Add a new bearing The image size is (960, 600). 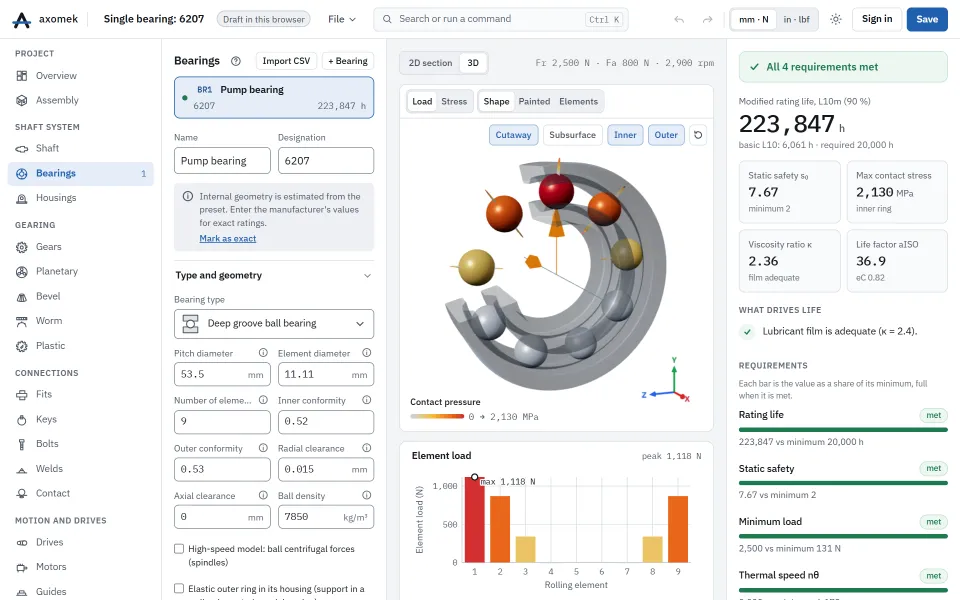pyautogui.click(x=348, y=61)
